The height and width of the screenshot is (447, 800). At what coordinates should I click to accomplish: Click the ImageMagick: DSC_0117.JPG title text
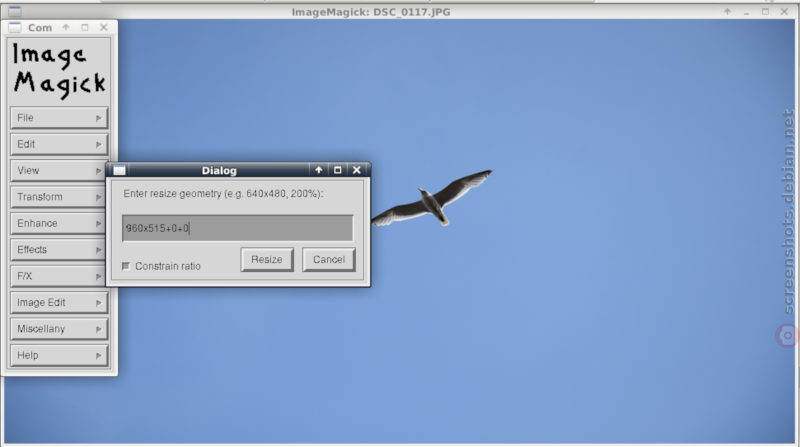point(371,12)
